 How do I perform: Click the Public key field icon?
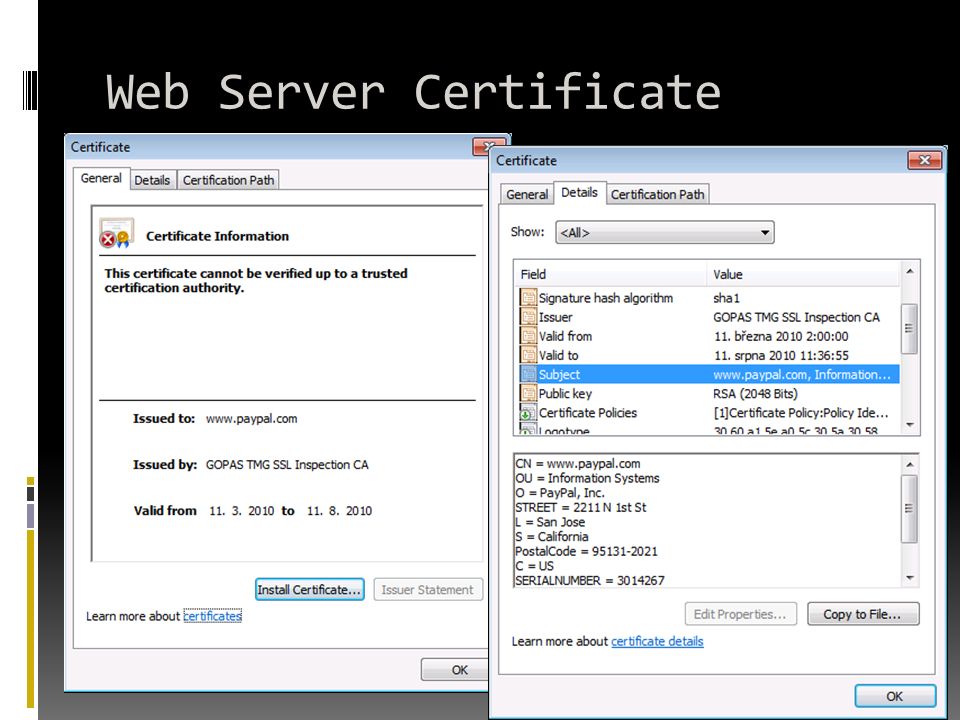click(x=528, y=393)
